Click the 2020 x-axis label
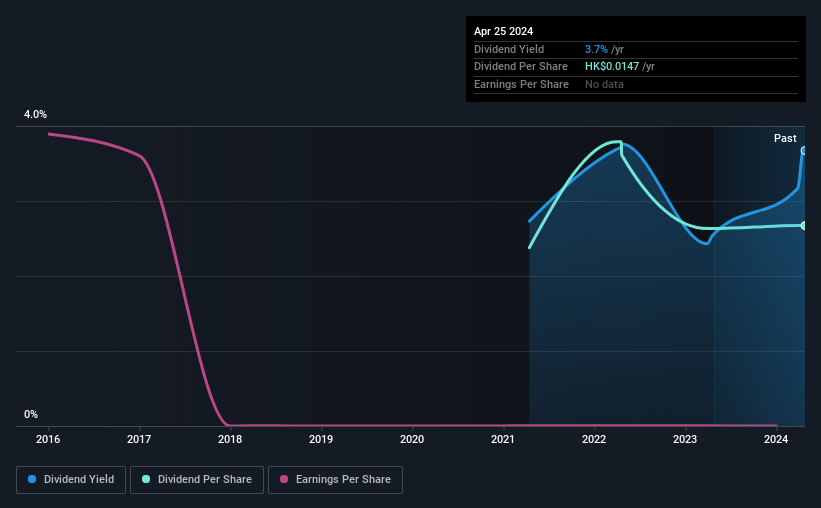 [412, 439]
